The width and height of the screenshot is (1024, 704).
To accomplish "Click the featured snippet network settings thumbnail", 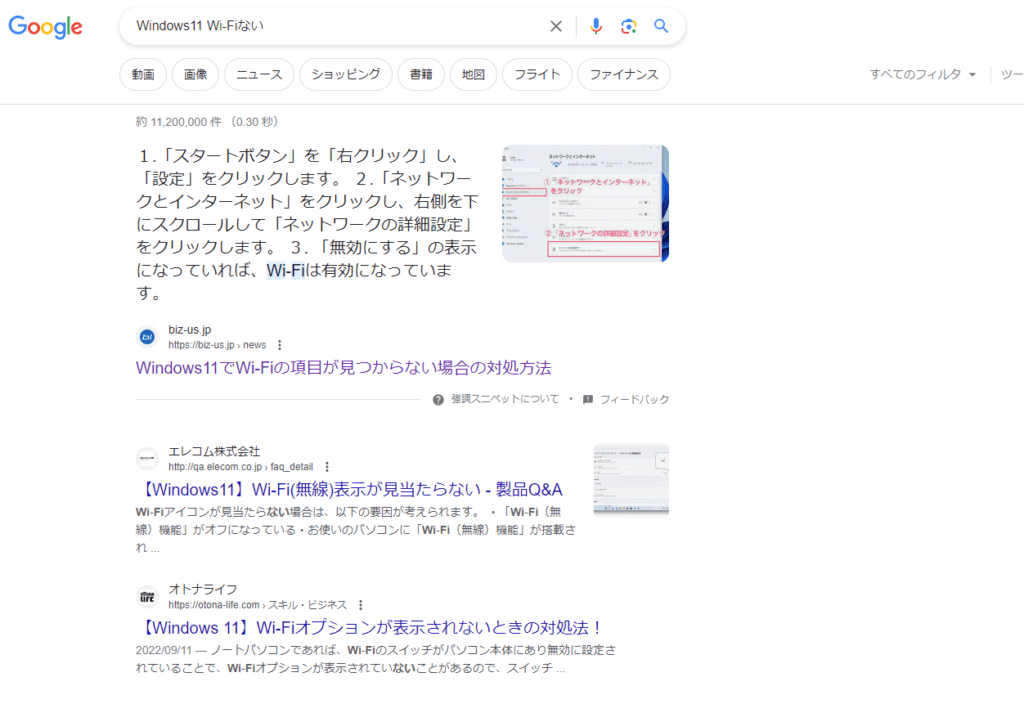I will tap(585, 203).
